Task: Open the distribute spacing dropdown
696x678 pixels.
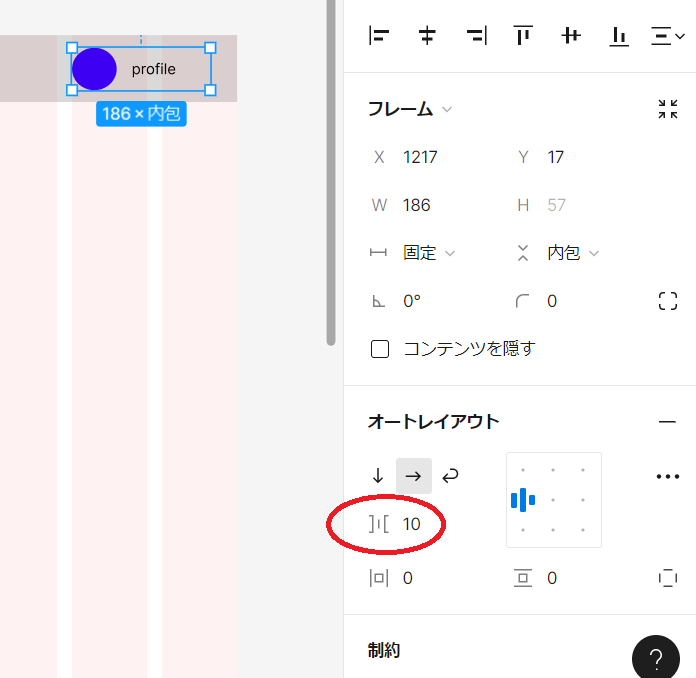Action: (668, 36)
